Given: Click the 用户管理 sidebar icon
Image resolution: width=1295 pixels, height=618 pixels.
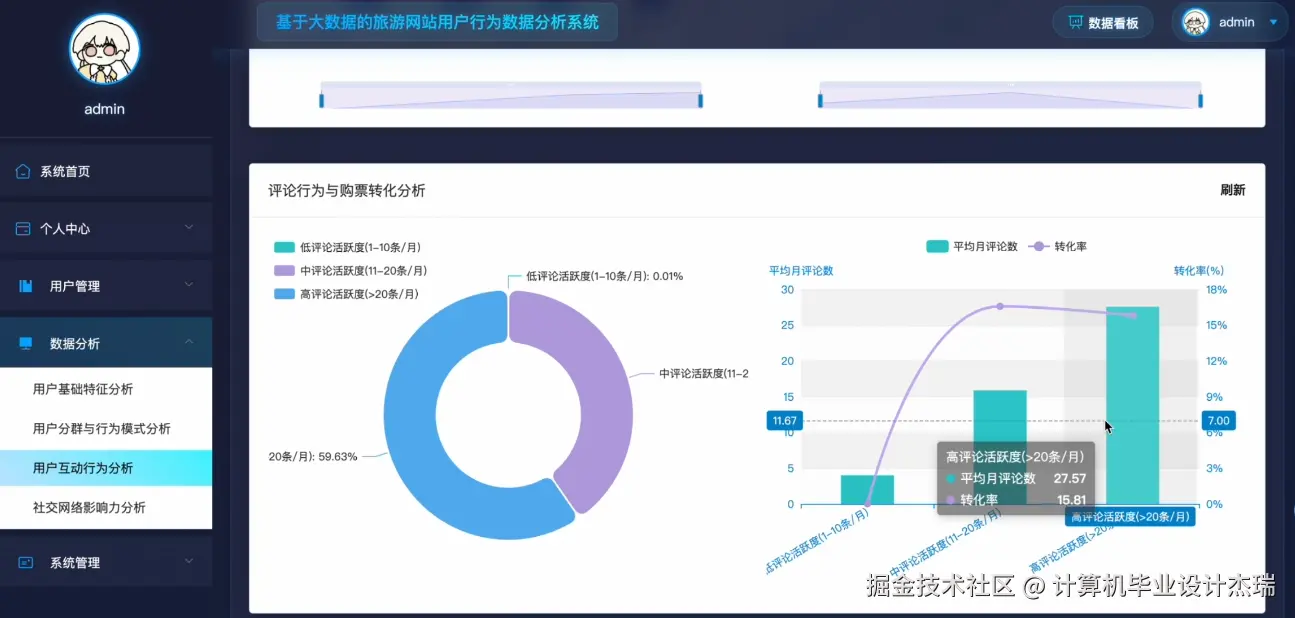Looking at the screenshot, I should click(26, 285).
